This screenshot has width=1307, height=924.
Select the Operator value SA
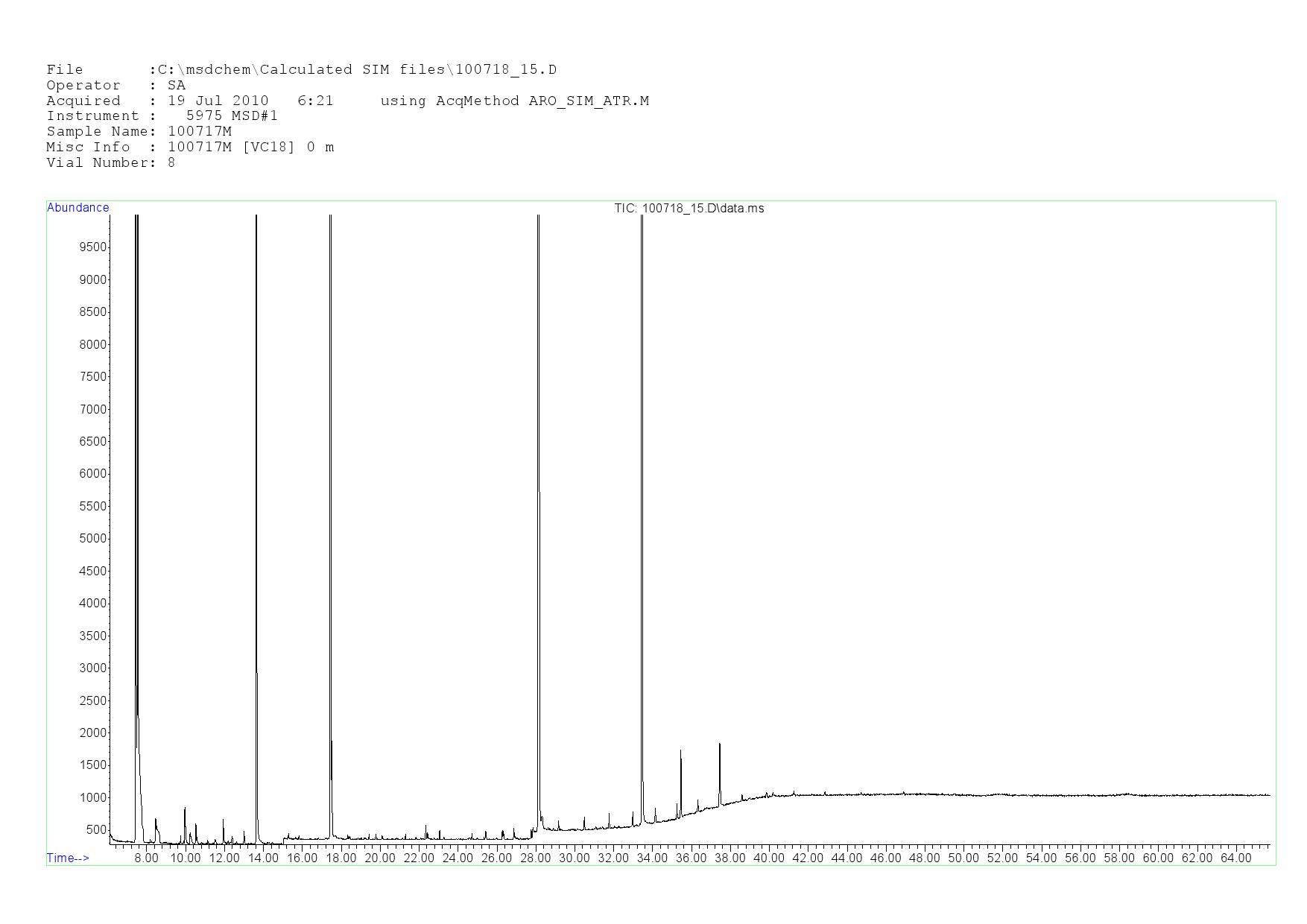click(x=177, y=86)
